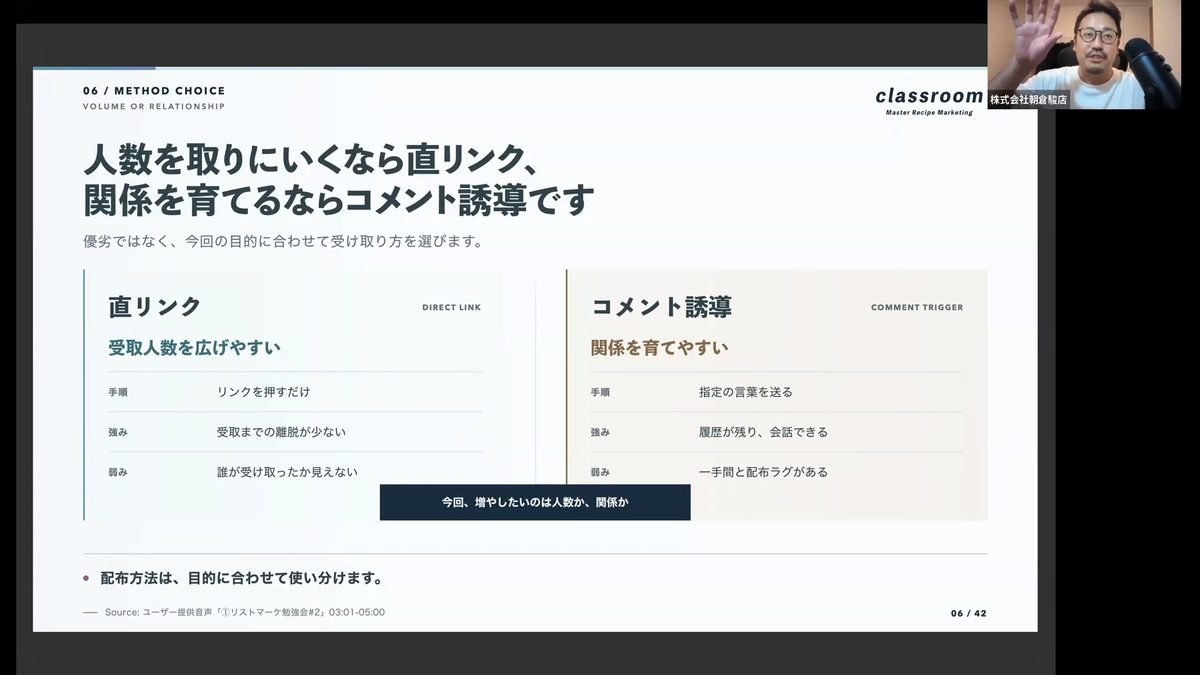This screenshot has height=675, width=1200.
Task: Click the text 関係を育てやすい
Action: pos(659,348)
